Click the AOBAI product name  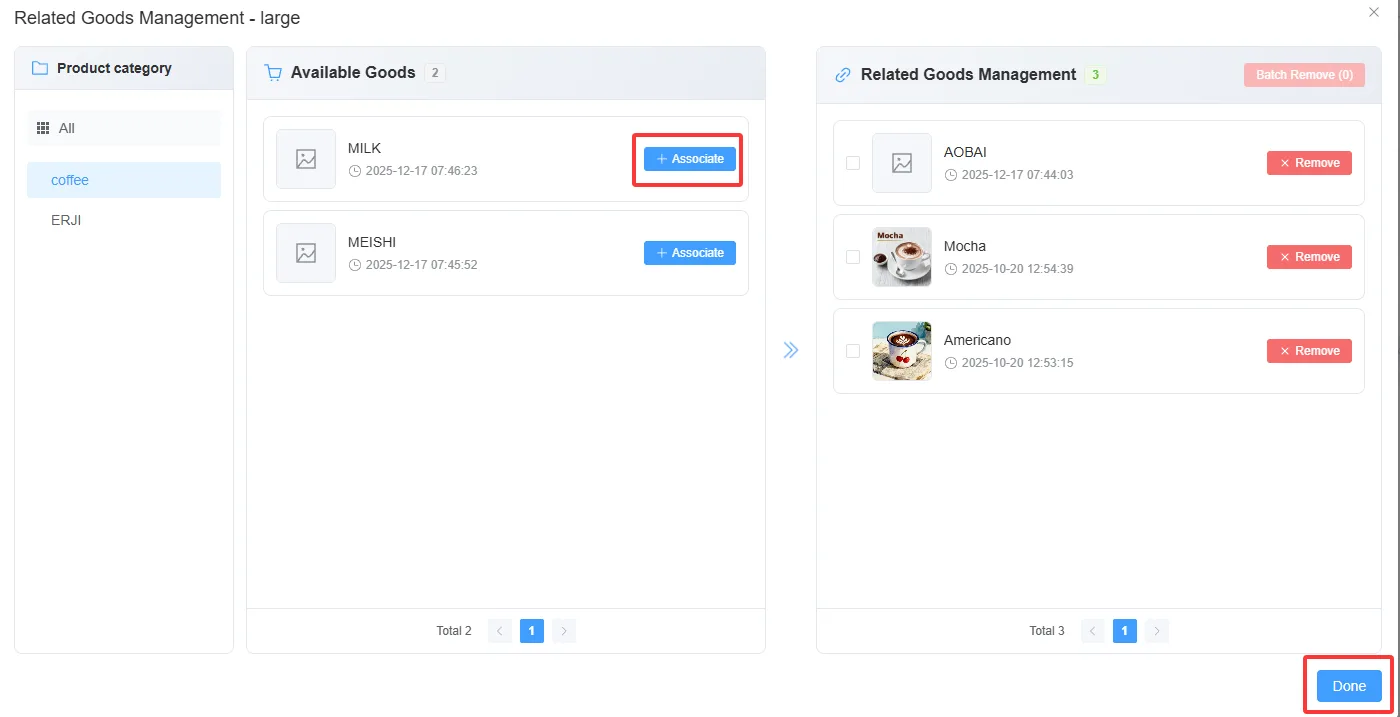965,152
